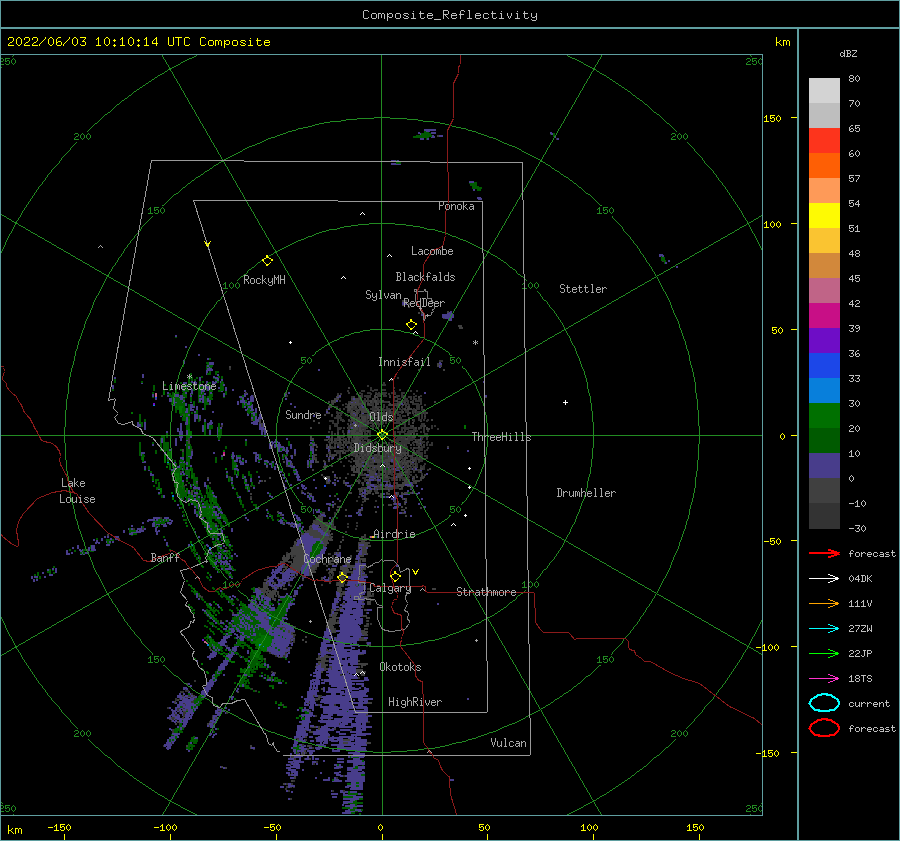This screenshot has height=841, width=900.
Task: Click the ThreeHills label
Action: point(501,437)
